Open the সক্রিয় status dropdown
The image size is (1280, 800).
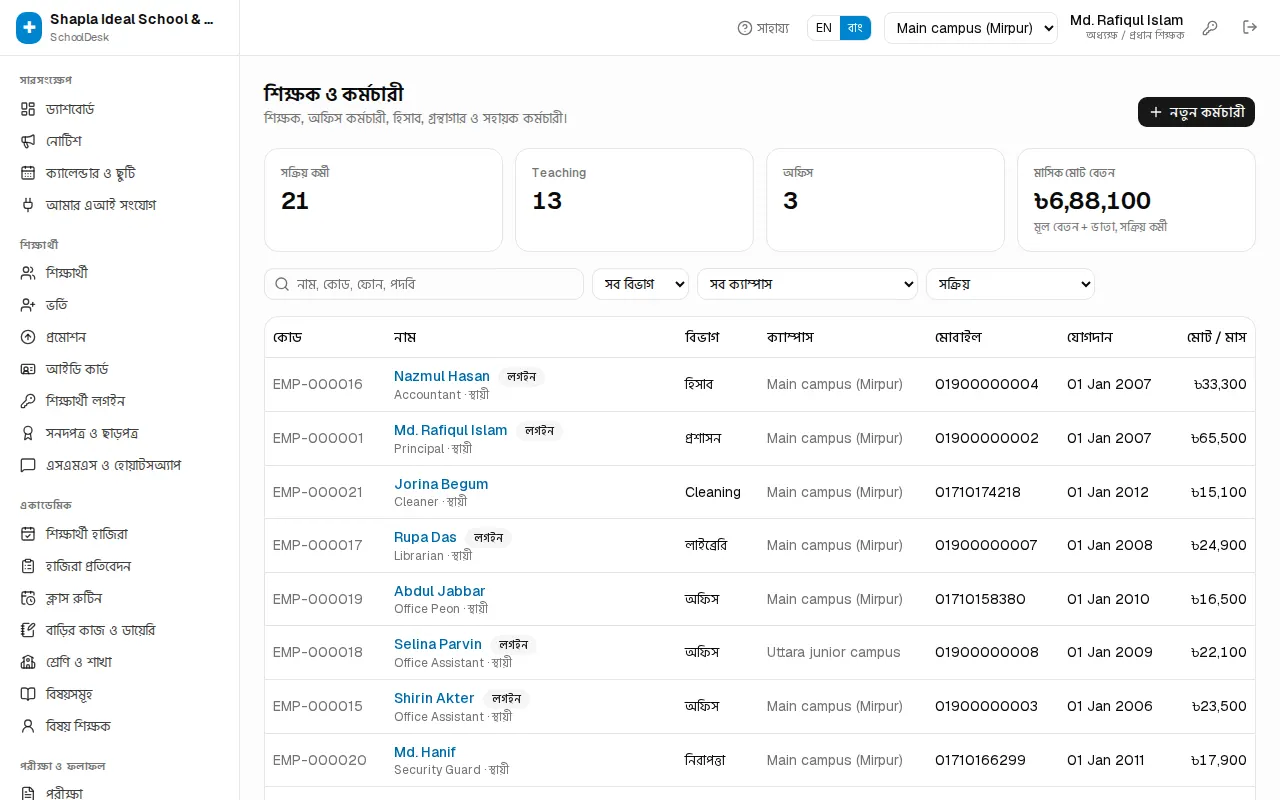click(x=1010, y=284)
